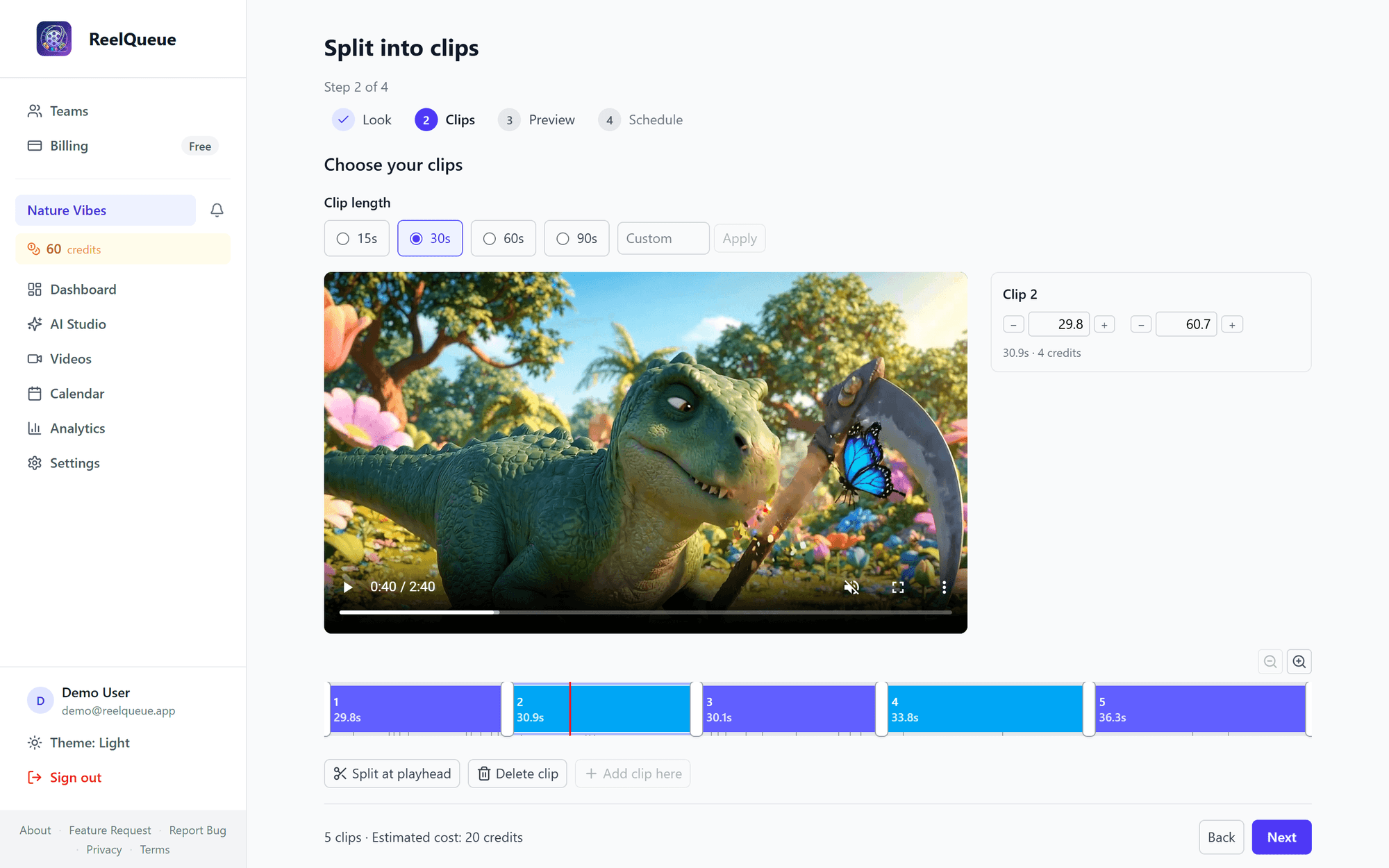Open Teams in sidebar
Screen dimensions: 1389x868
(x=123, y=111)
